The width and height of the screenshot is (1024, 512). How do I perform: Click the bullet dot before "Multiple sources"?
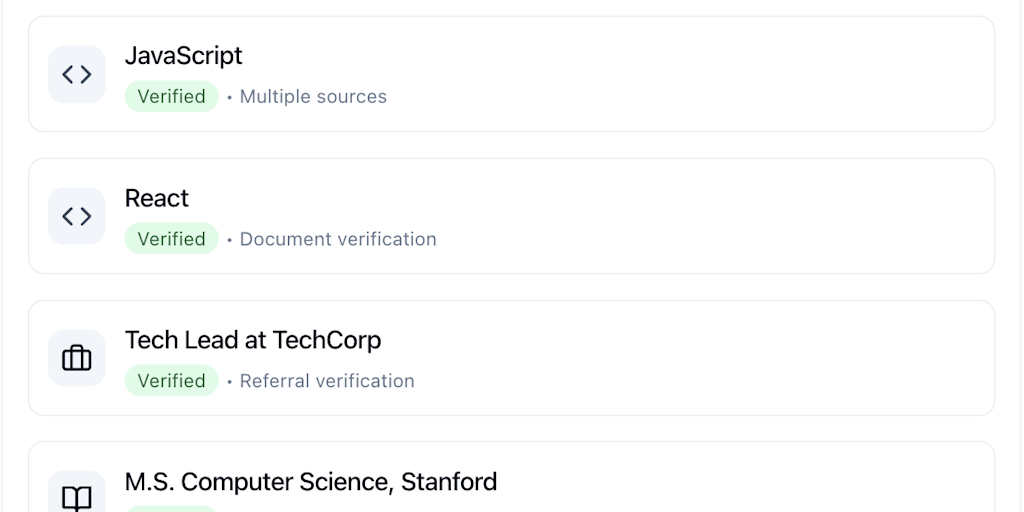pyautogui.click(x=229, y=98)
